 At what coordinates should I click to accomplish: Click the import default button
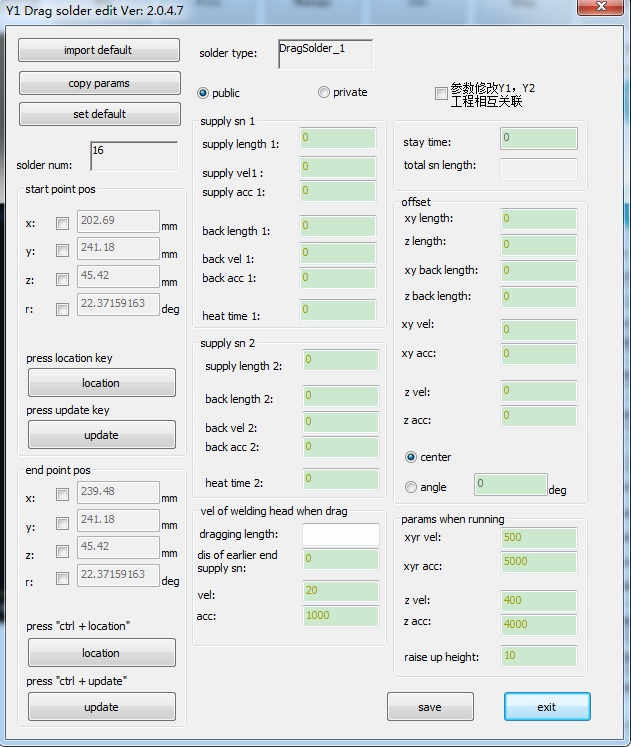pos(99,50)
